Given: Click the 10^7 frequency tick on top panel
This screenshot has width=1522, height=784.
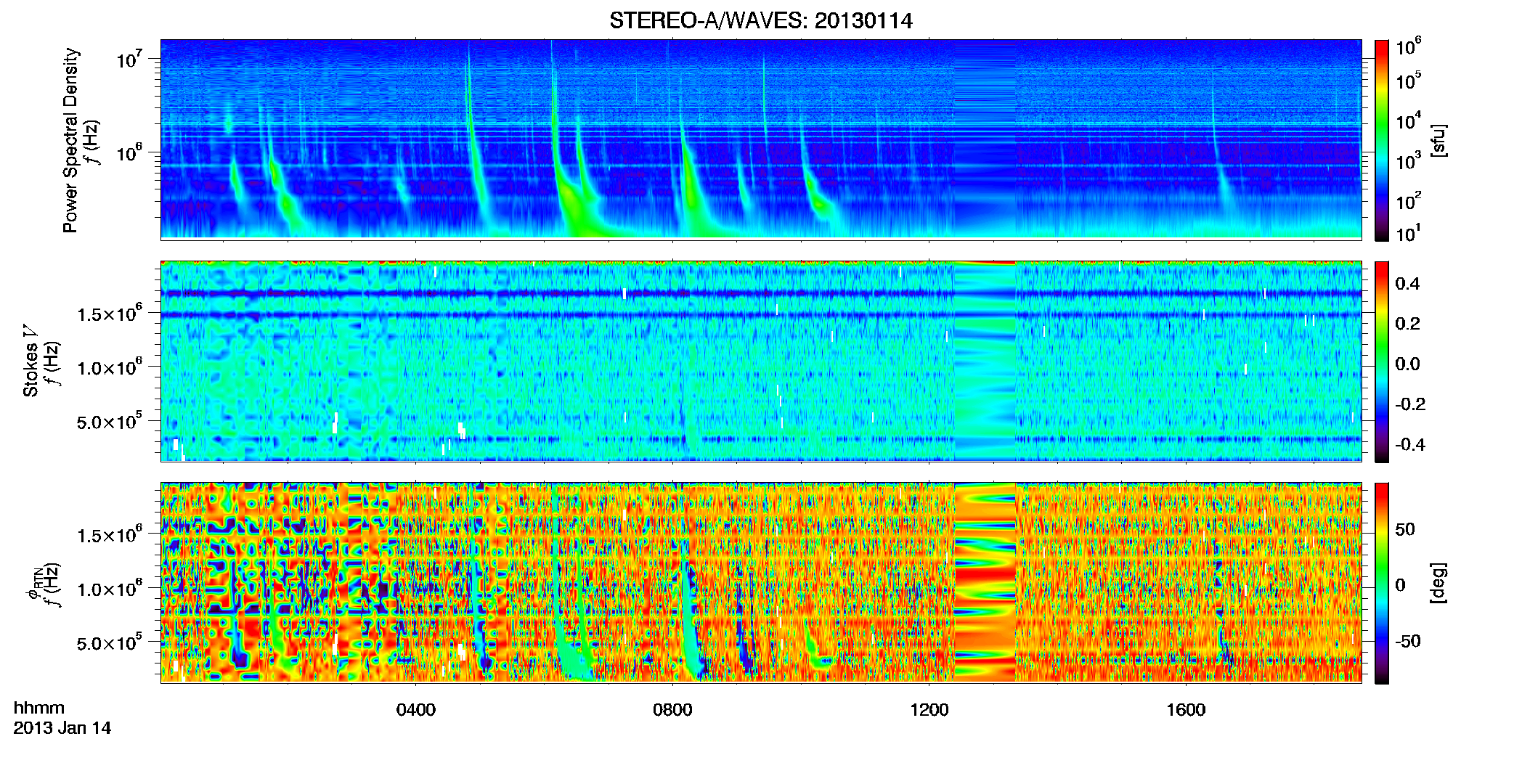Looking at the screenshot, I should coord(129,58).
